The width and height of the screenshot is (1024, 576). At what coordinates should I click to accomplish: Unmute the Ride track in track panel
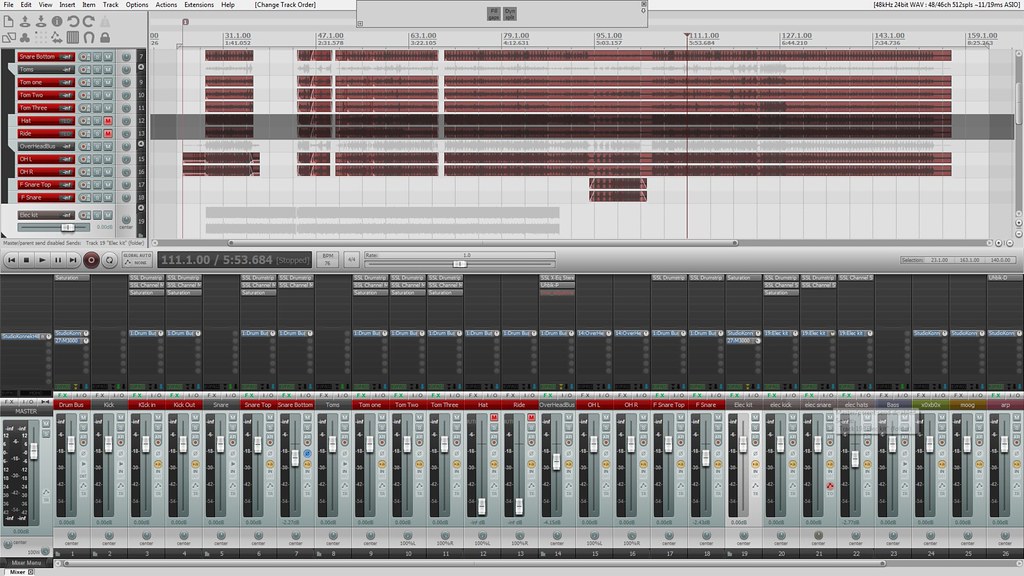pyautogui.click(x=107, y=133)
